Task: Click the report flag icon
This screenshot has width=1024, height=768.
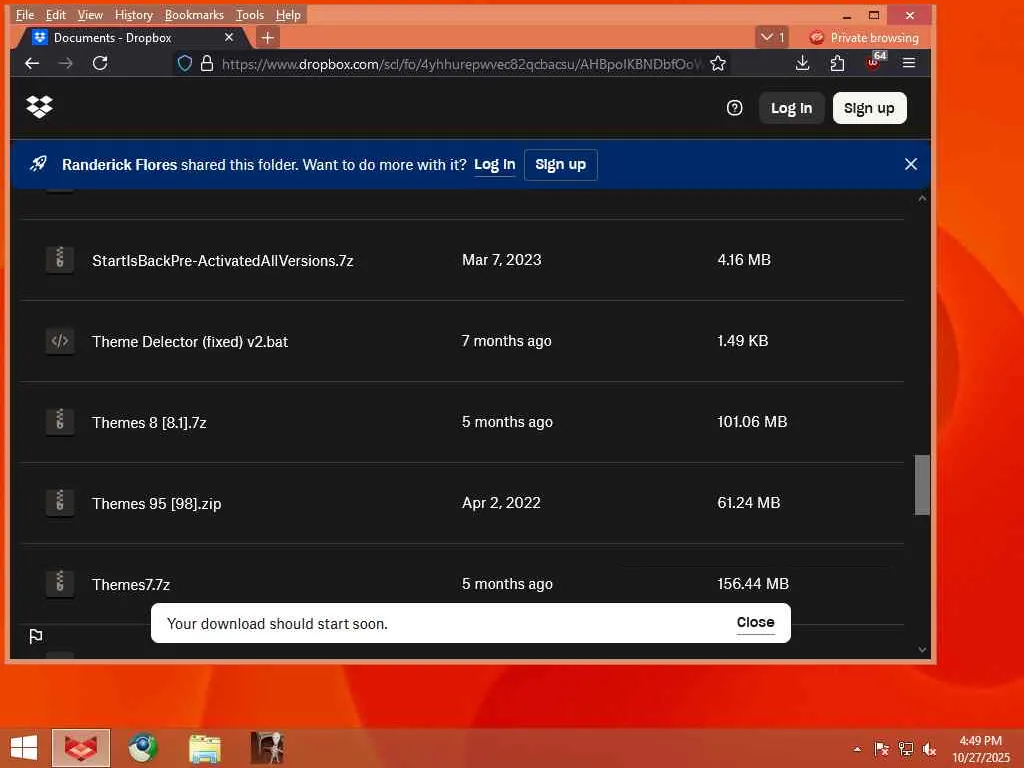Action: point(36,635)
